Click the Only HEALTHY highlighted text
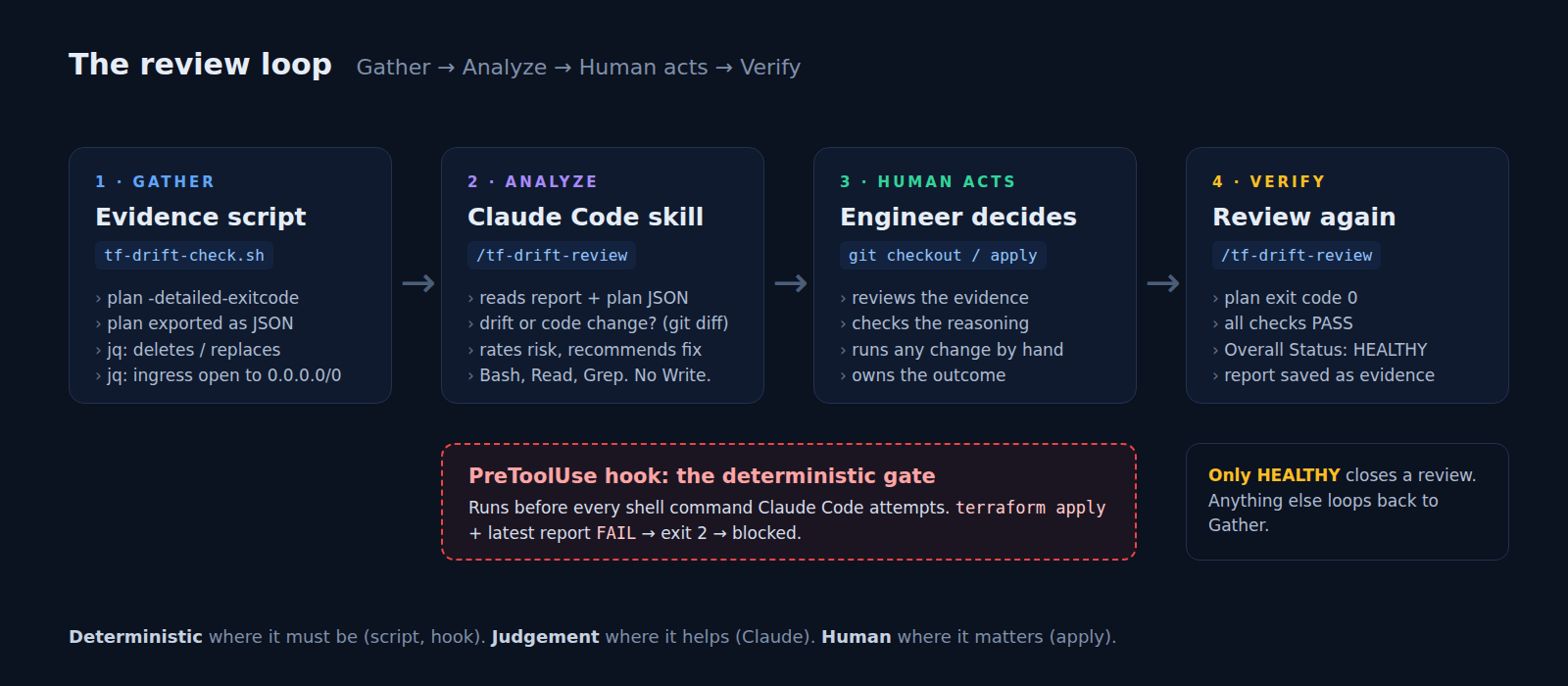Image resolution: width=1568 pixels, height=686 pixels. pyautogui.click(x=1274, y=474)
